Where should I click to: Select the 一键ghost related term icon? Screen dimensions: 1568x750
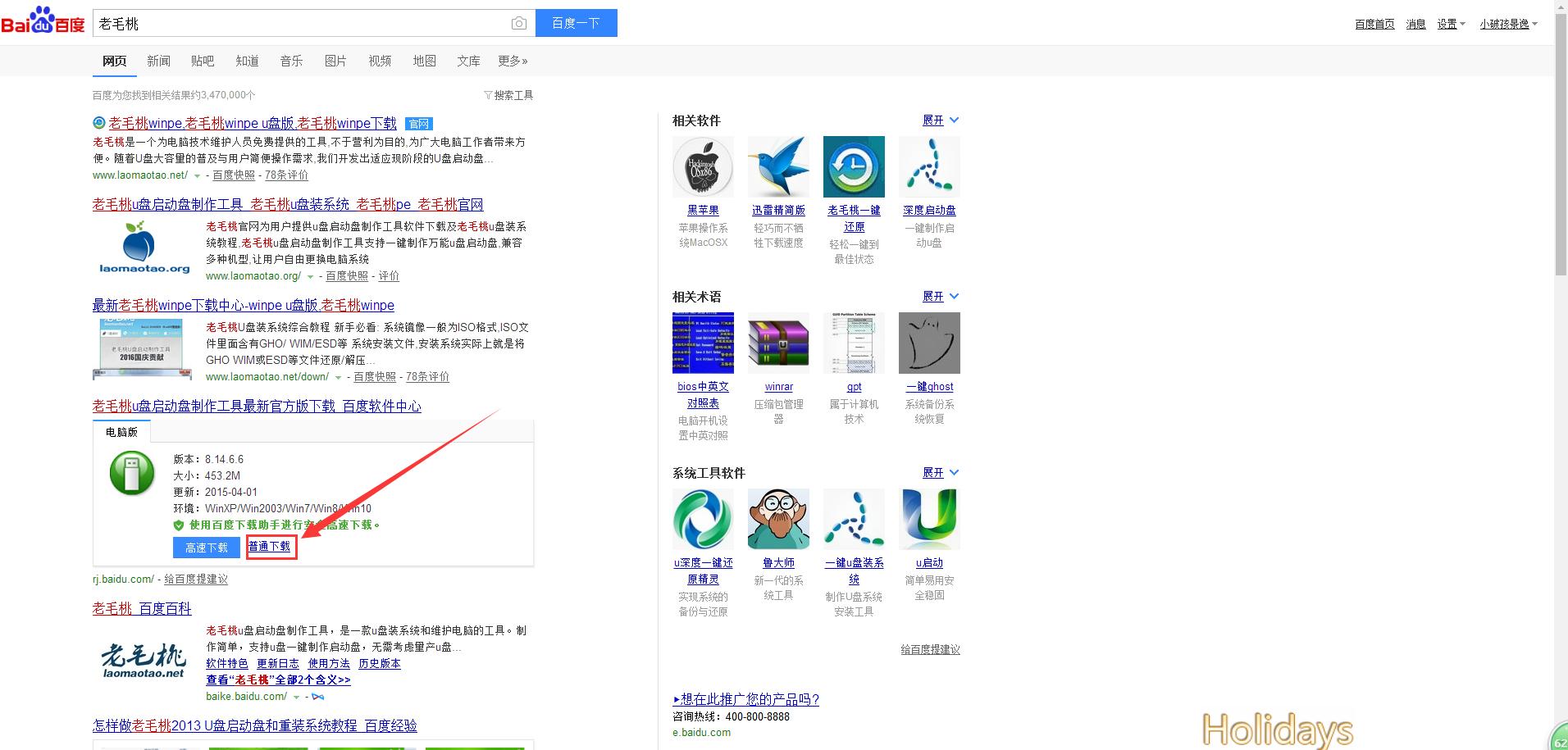928,343
